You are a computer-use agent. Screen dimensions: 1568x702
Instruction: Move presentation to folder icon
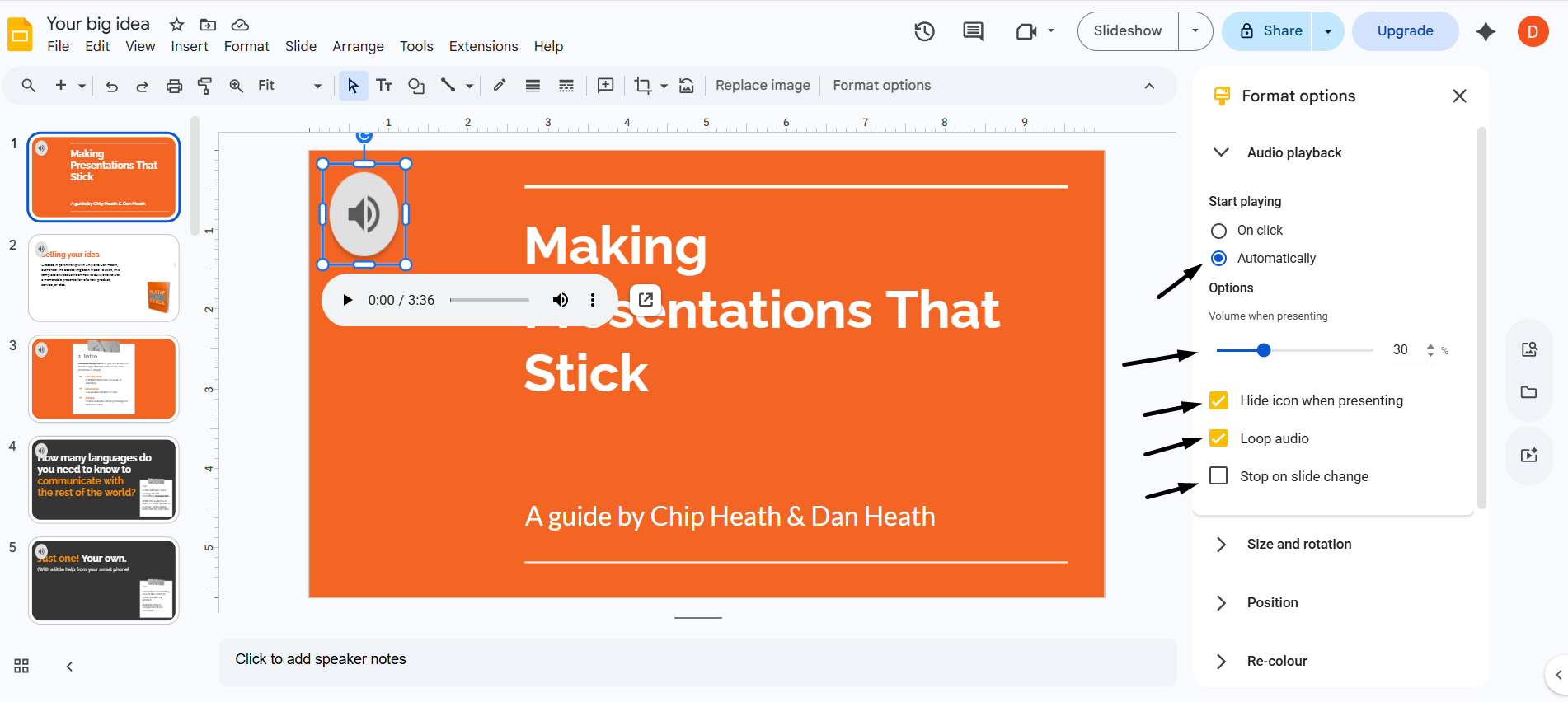coord(208,25)
